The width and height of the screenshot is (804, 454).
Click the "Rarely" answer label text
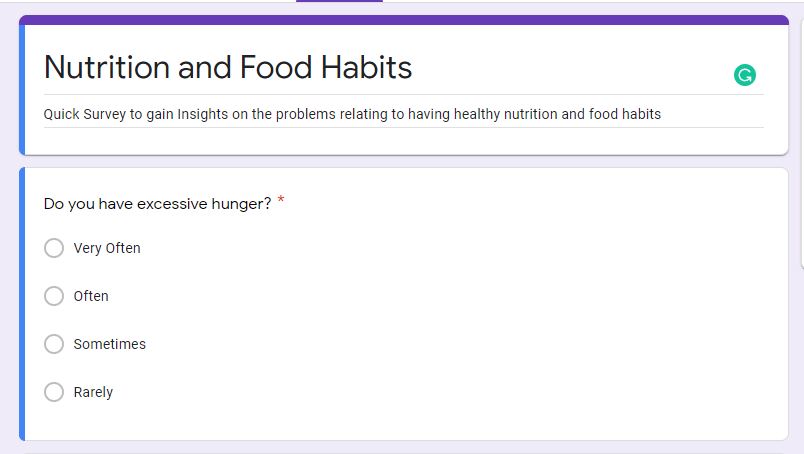[93, 392]
